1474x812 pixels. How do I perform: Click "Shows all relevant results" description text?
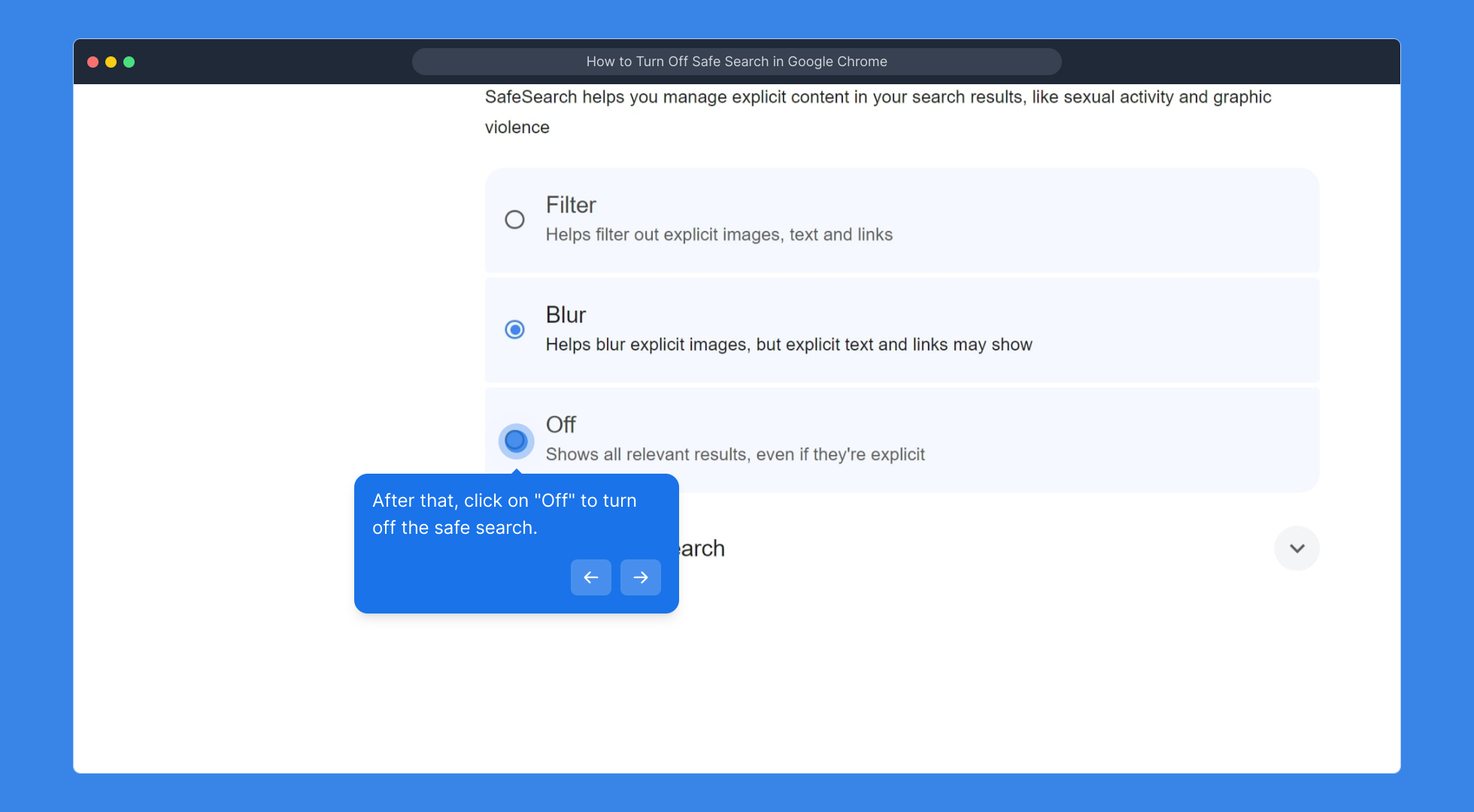pos(735,454)
